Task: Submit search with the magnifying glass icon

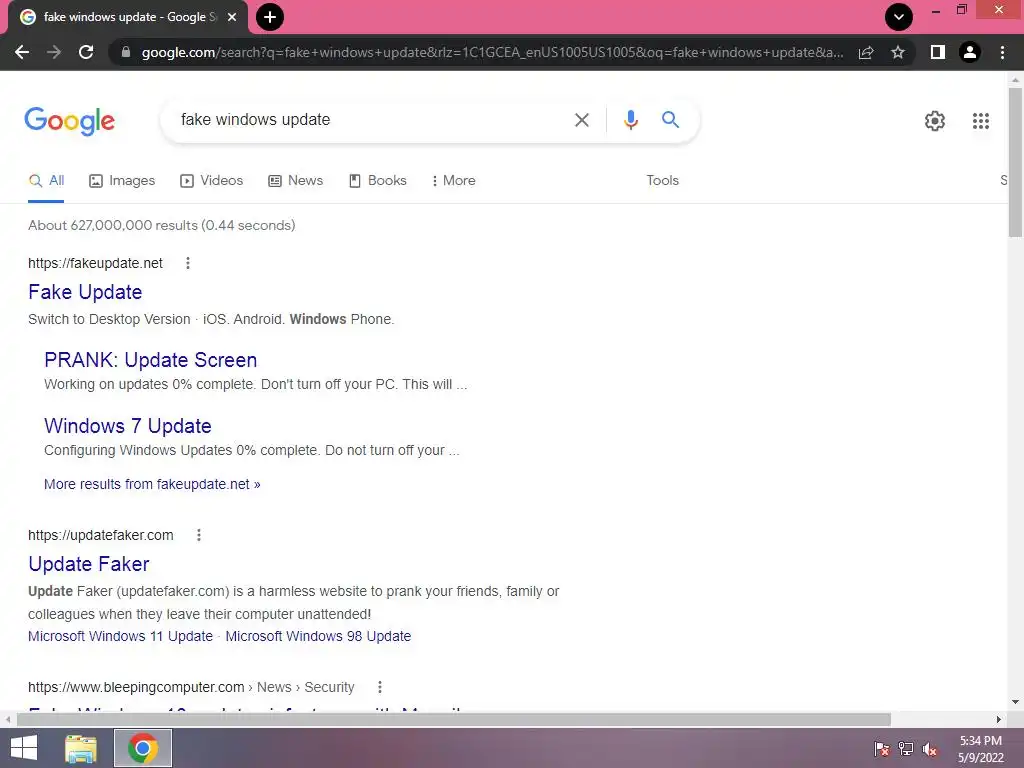Action: pyautogui.click(x=670, y=120)
